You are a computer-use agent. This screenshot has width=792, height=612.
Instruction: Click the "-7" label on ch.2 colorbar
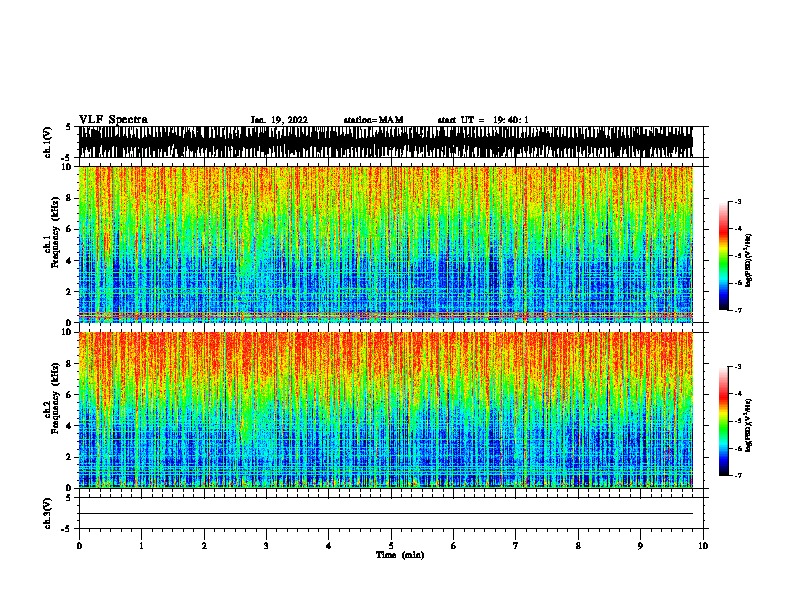(737, 476)
